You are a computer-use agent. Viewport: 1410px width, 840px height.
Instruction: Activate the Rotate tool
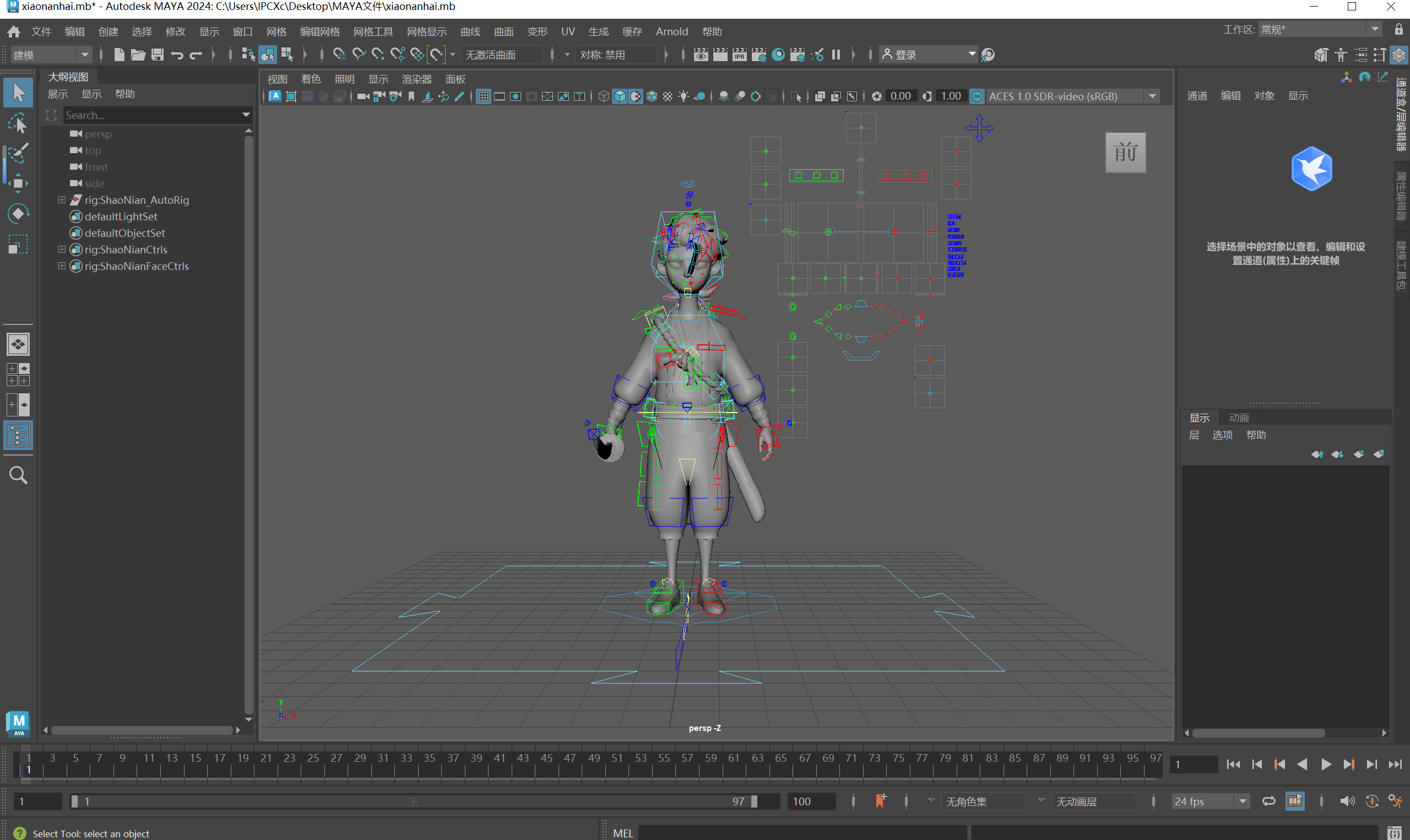(x=18, y=213)
